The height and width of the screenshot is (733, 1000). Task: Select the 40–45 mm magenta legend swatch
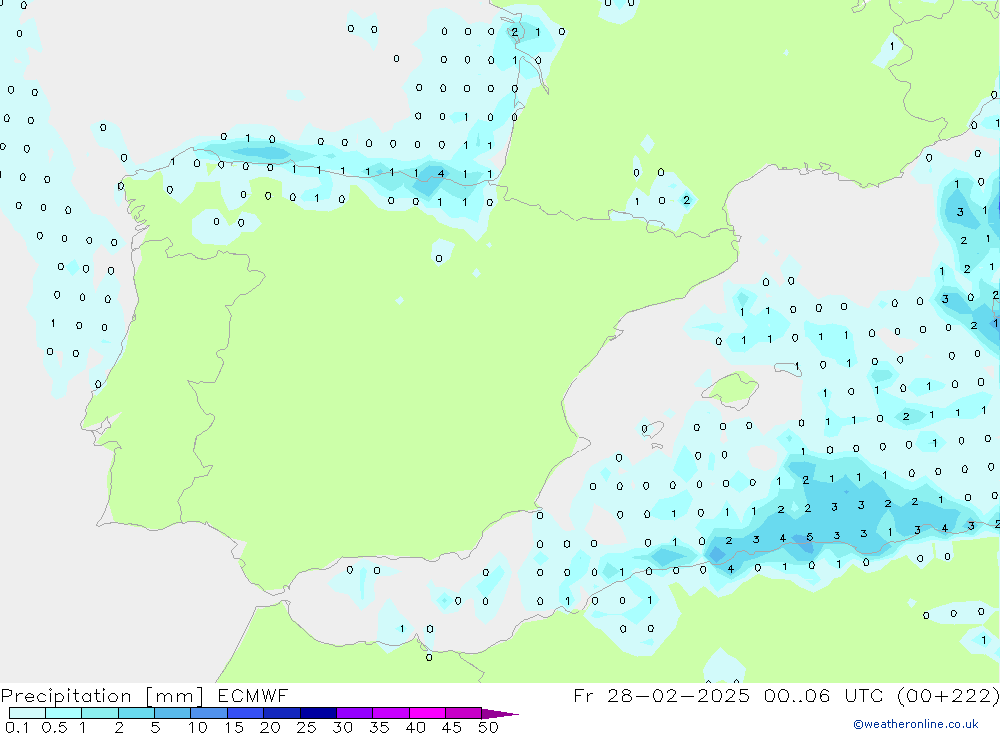427,713
